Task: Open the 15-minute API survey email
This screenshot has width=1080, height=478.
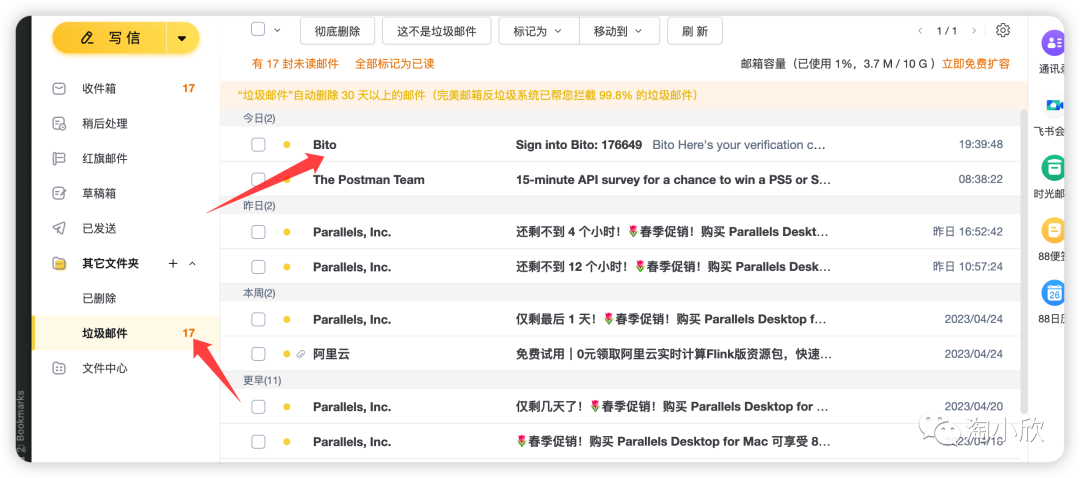Action: (x=673, y=180)
